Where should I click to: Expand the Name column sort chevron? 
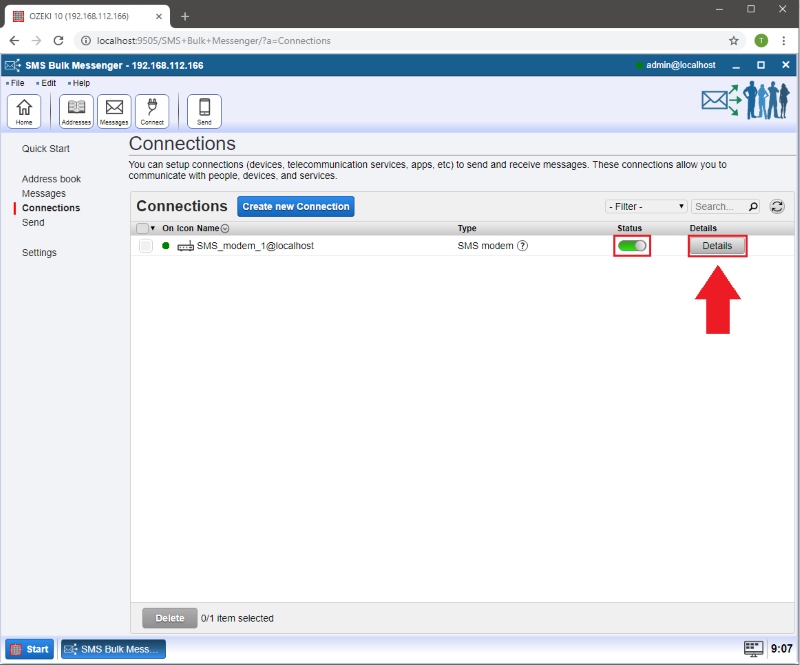pyautogui.click(x=225, y=229)
